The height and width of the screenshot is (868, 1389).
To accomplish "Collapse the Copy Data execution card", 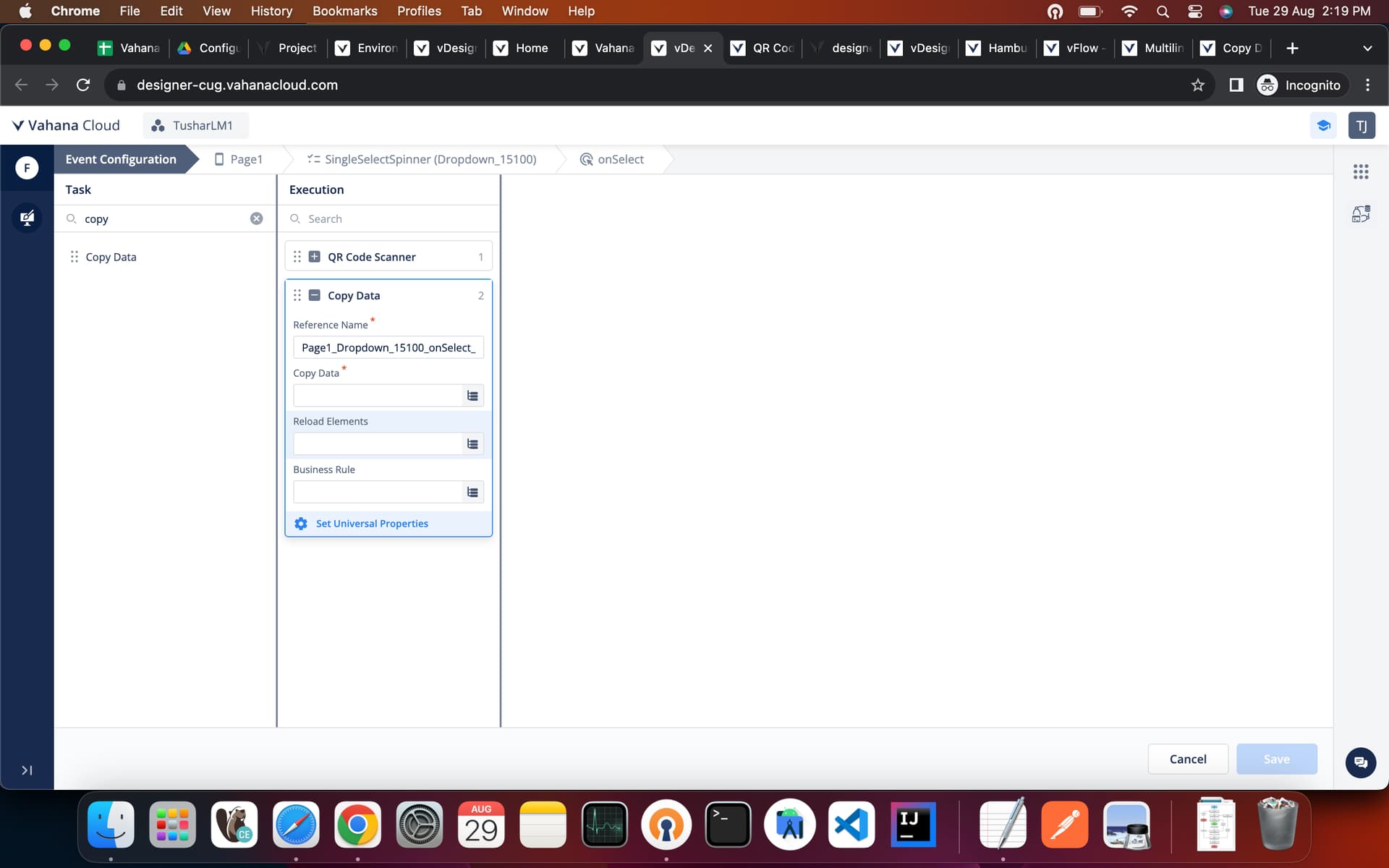I will (x=315, y=295).
